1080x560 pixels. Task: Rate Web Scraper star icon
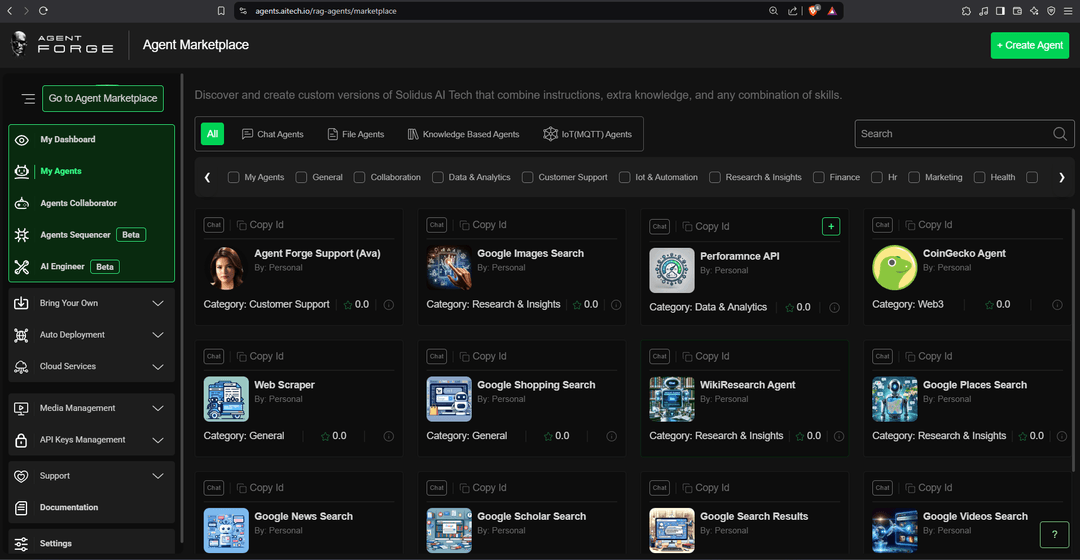[x=325, y=436]
